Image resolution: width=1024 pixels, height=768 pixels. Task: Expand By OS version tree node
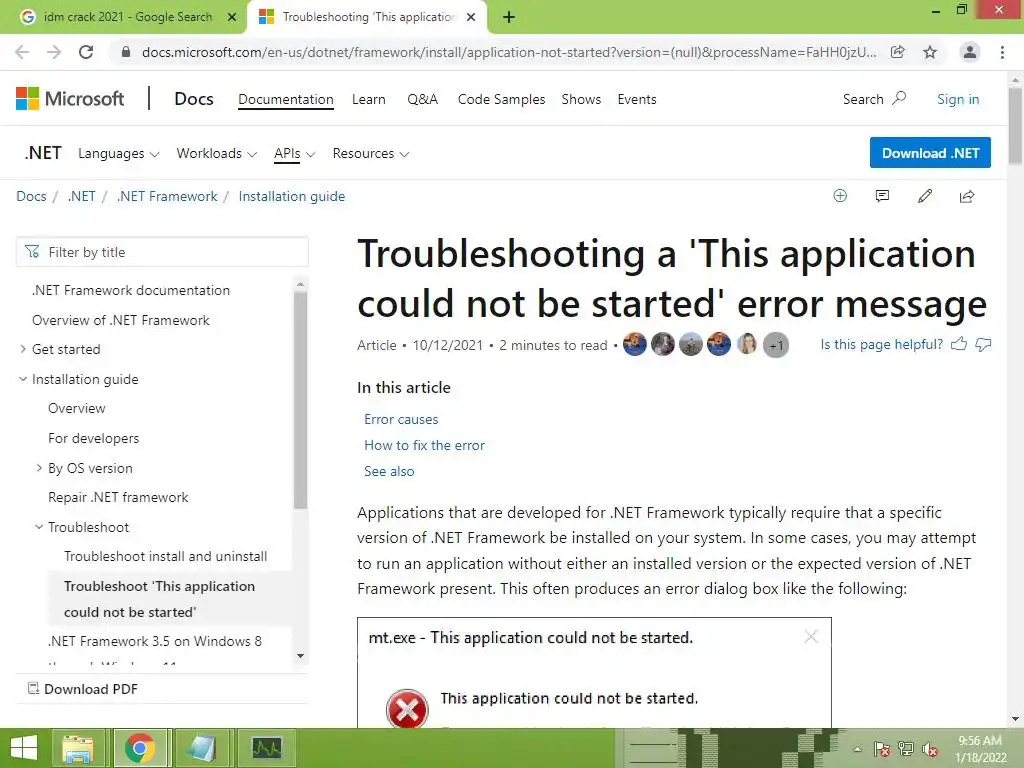coord(39,468)
